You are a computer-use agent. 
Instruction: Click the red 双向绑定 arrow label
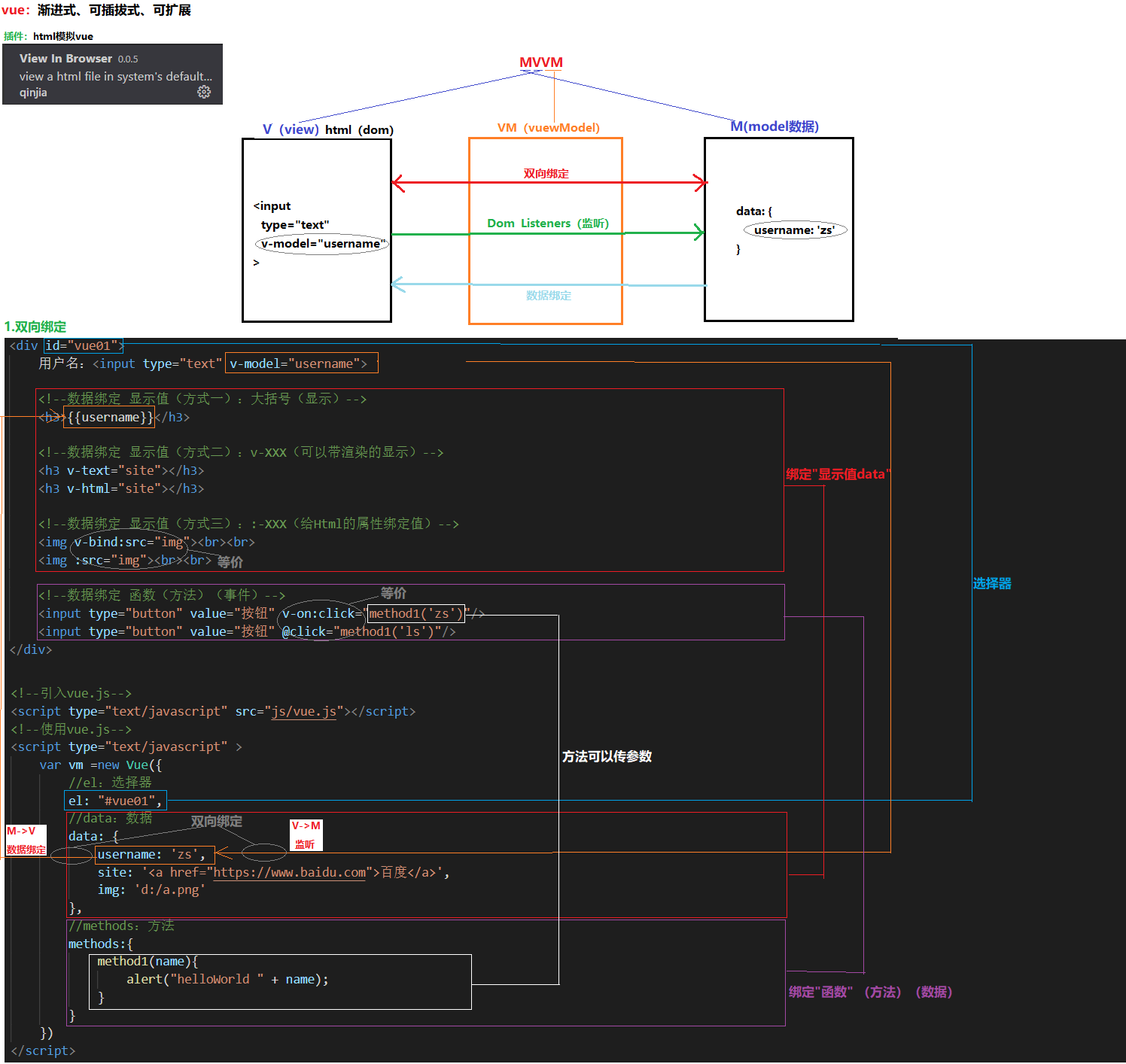546,173
